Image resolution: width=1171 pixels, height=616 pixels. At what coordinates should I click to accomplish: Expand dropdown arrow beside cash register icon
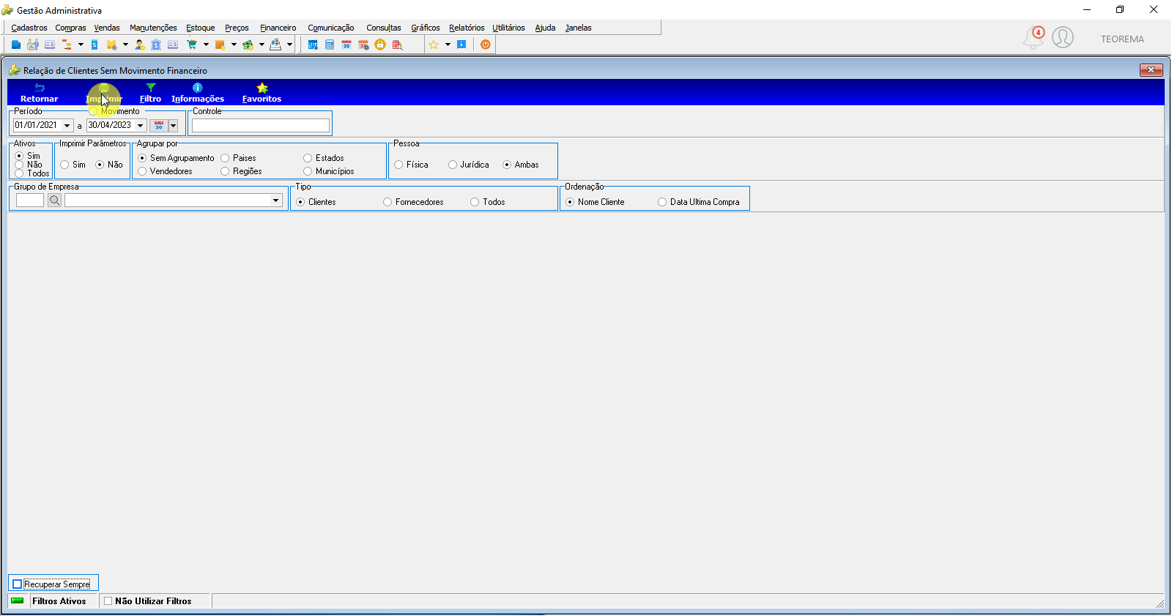tap(289, 45)
